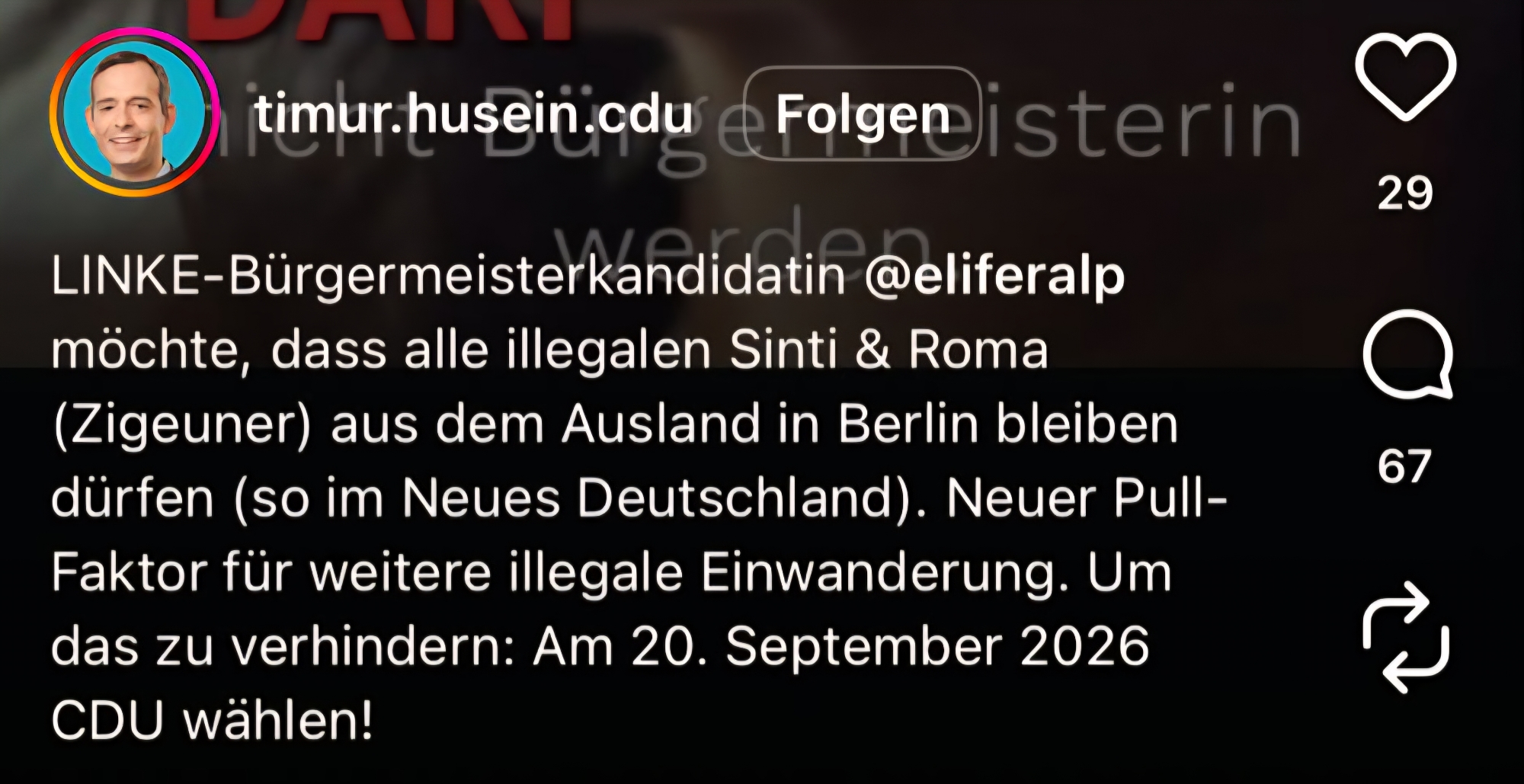Open the timur.husein.cdu profile picture story
The width and height of the screenshot is (1524, 784).
134,112
